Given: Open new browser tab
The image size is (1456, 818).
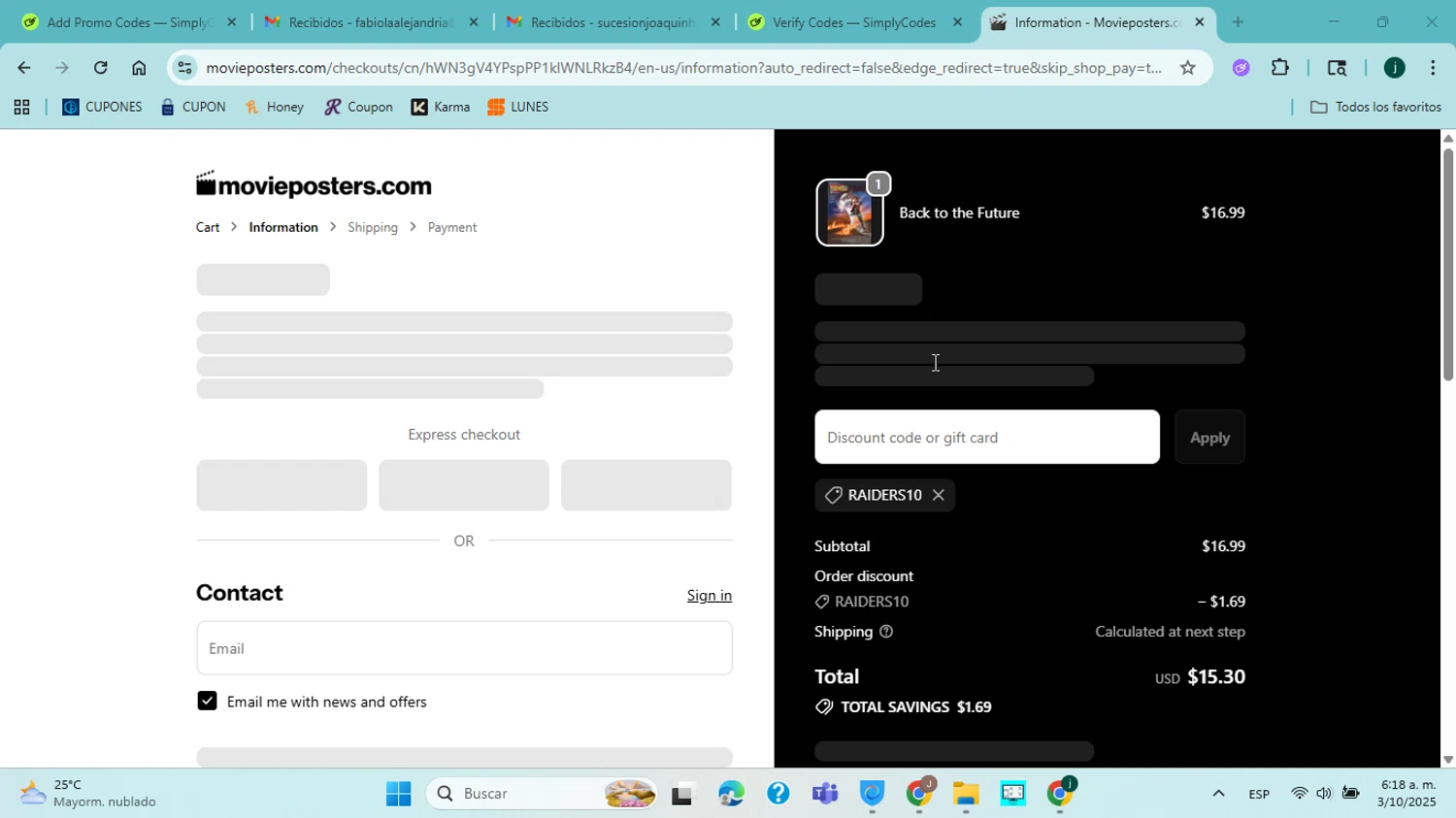Looking at the screenshot, I should coord(1238,22).
